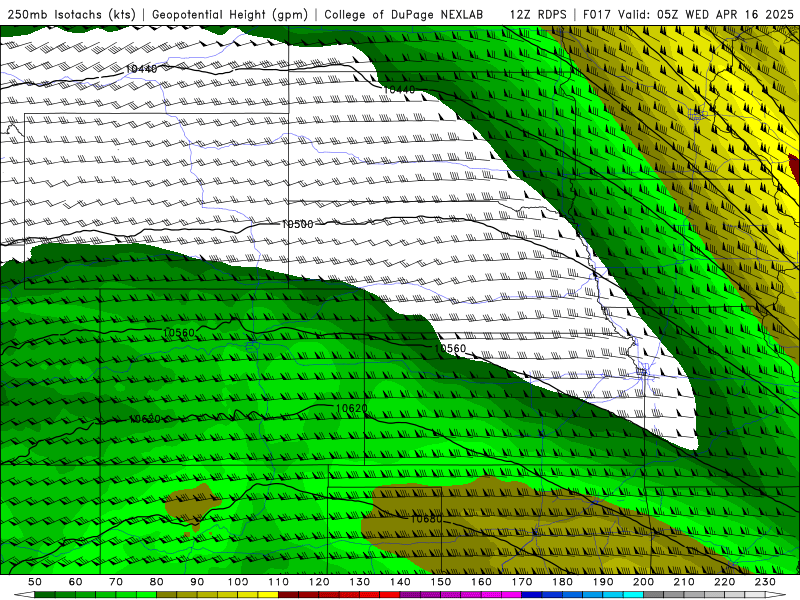The height and width of the screenshot is (600, 800).
Task: Click the eastern 10620 contour label
Action: 352,408
